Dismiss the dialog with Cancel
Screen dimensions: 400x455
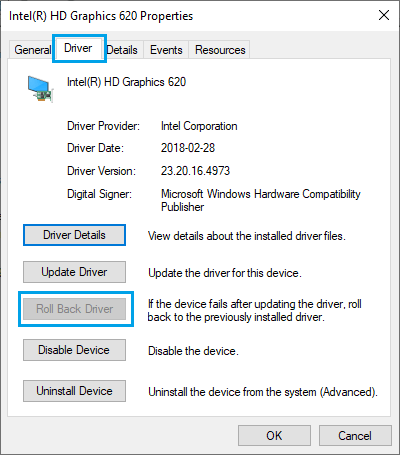[x=355, y=436]
